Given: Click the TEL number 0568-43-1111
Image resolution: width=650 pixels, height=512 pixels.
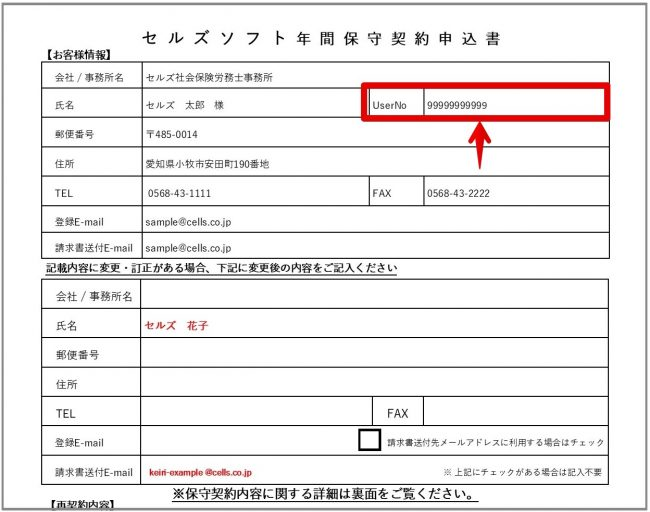Looking at the screenshot, I should coord(178,192).
